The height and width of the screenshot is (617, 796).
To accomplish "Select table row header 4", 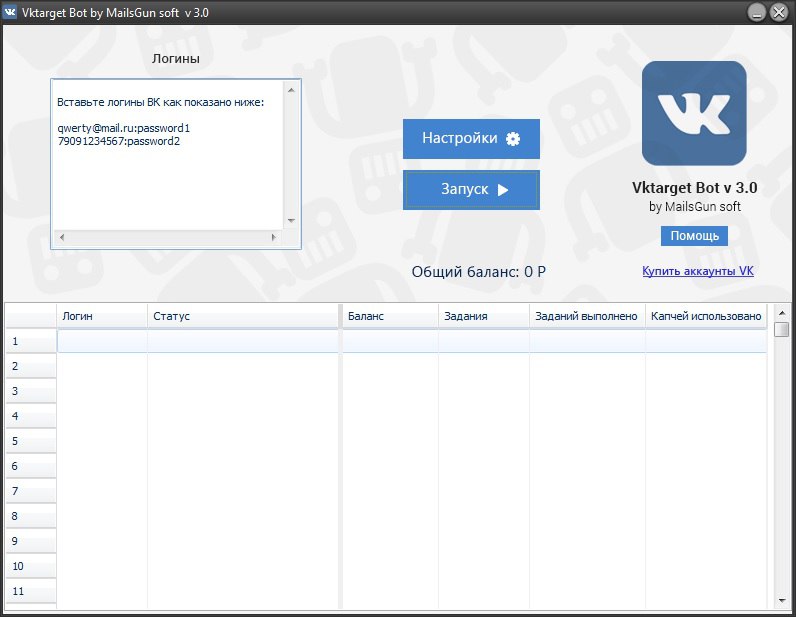I will pyautogui.click(x=31, y=416).
